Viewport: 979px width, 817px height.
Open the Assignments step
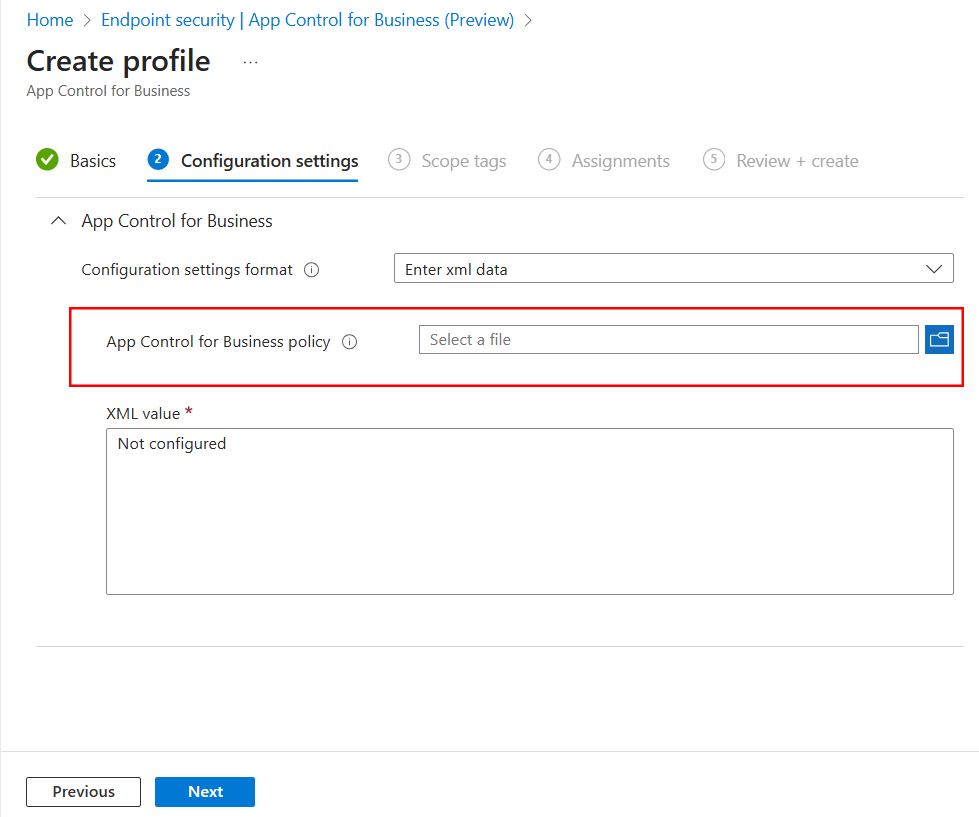(x=604, y=161)
